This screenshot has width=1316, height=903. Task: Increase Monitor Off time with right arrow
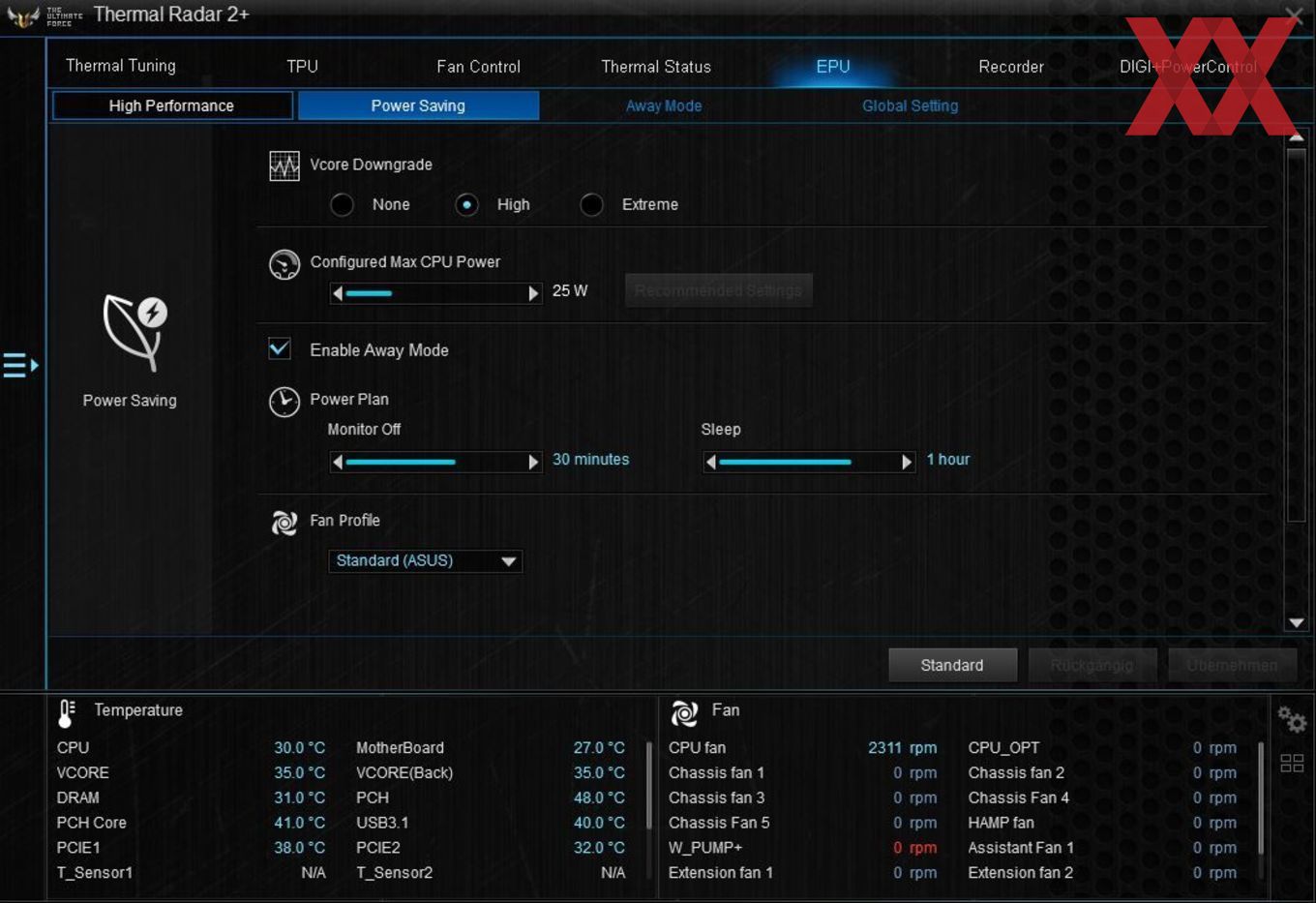click(x=533, y=462)
